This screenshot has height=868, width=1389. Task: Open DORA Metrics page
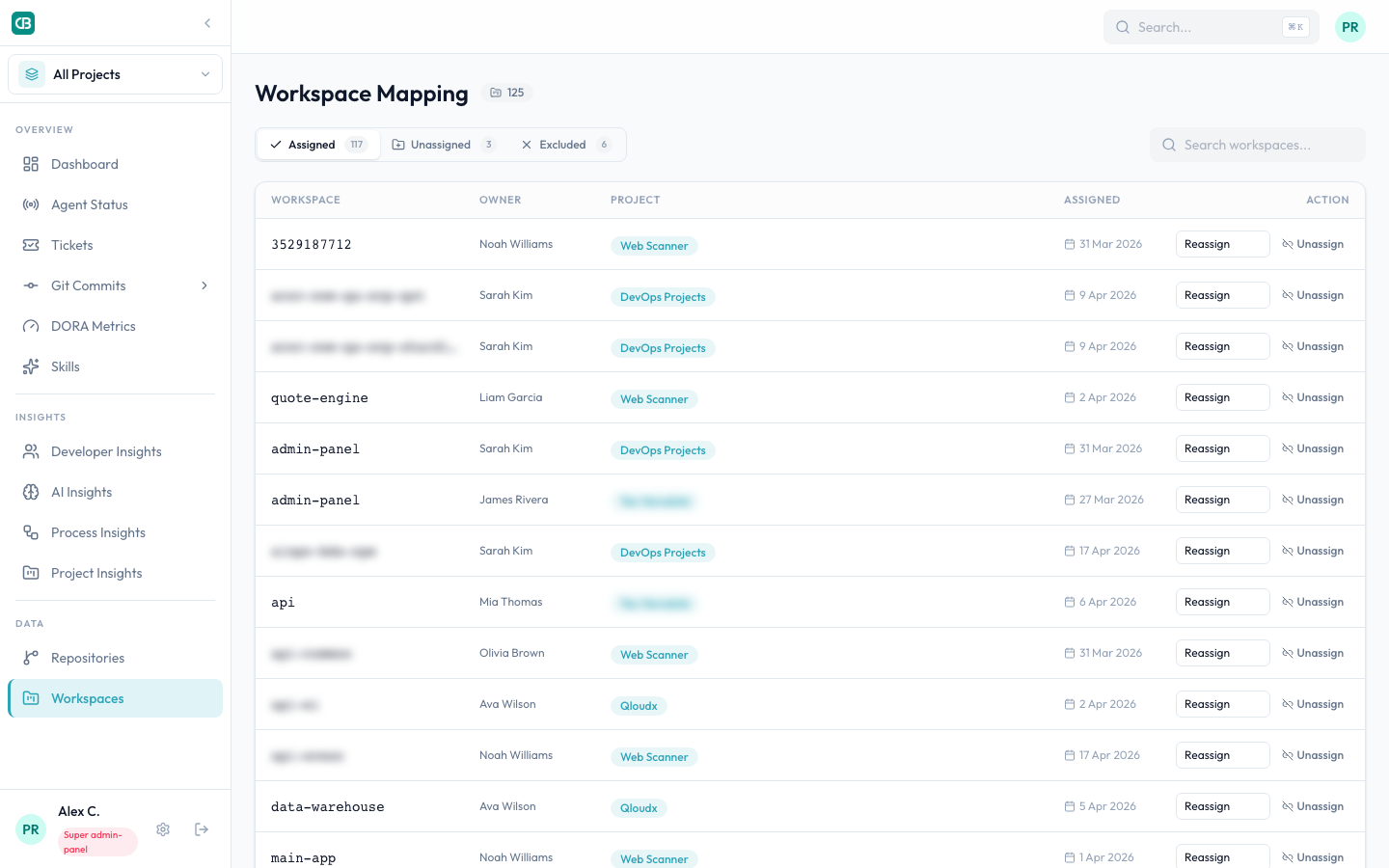point(115,326)
